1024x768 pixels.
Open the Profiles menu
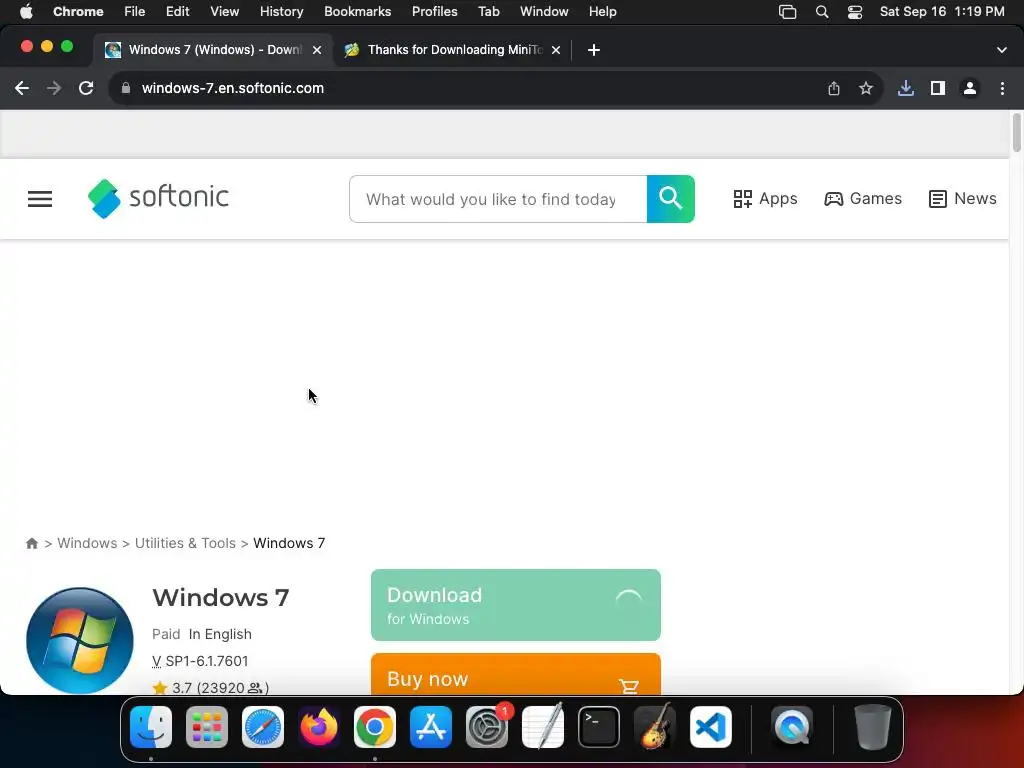pyautogui.click(x=434, y=12)
